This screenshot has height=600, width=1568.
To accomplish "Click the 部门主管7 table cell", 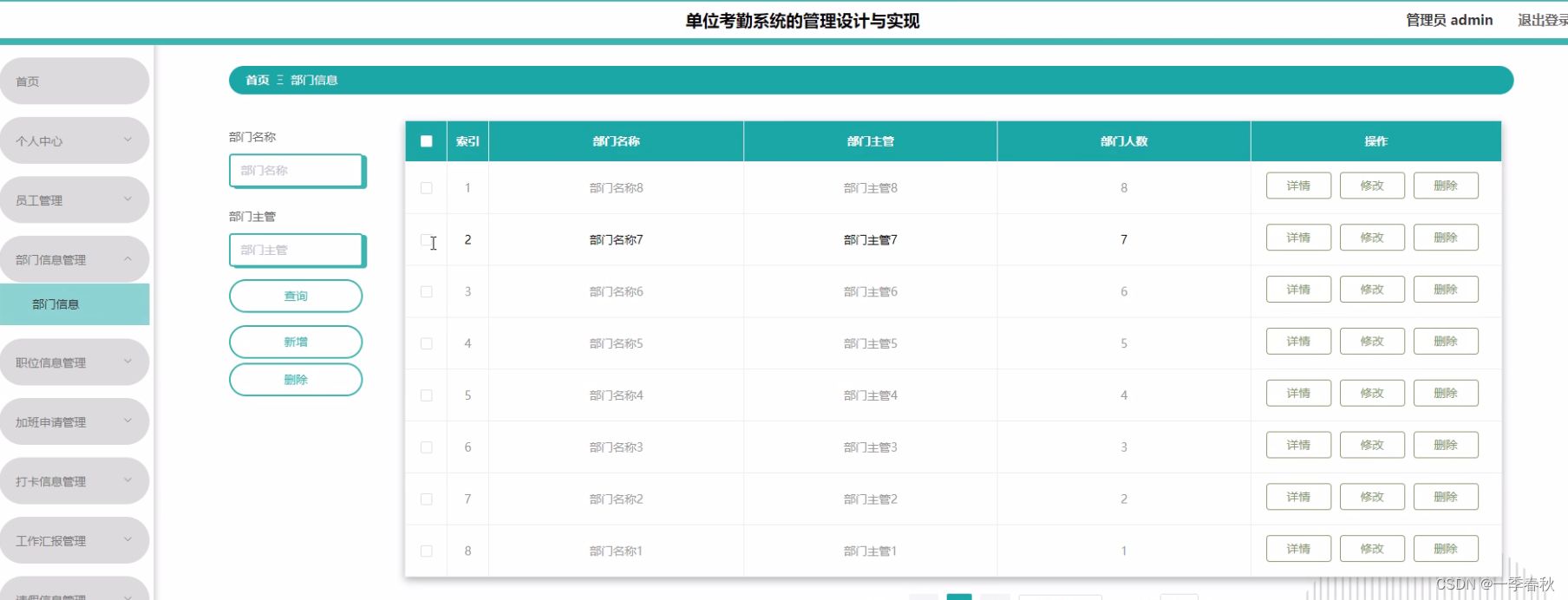I will (x=871, y=240).
